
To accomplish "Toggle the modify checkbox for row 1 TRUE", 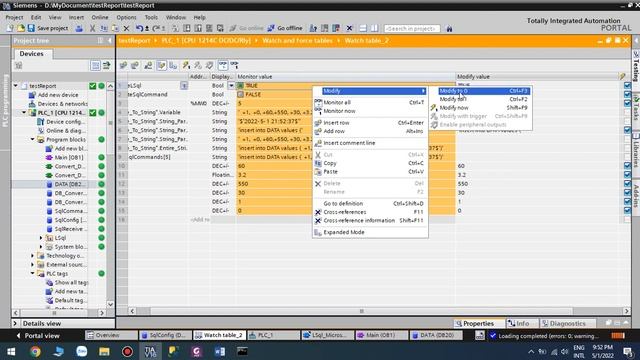I will click(627, 86).
